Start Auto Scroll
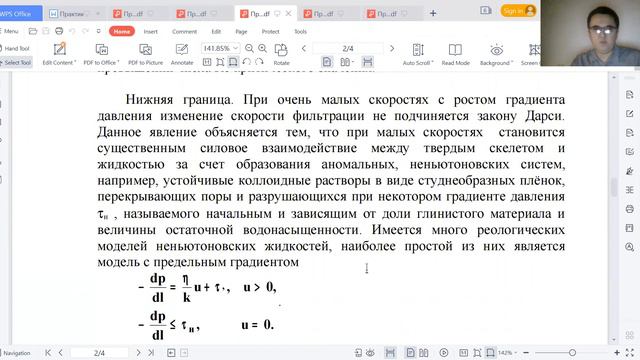The height and width of the screenshot is (360, 640). coord(418,54)
